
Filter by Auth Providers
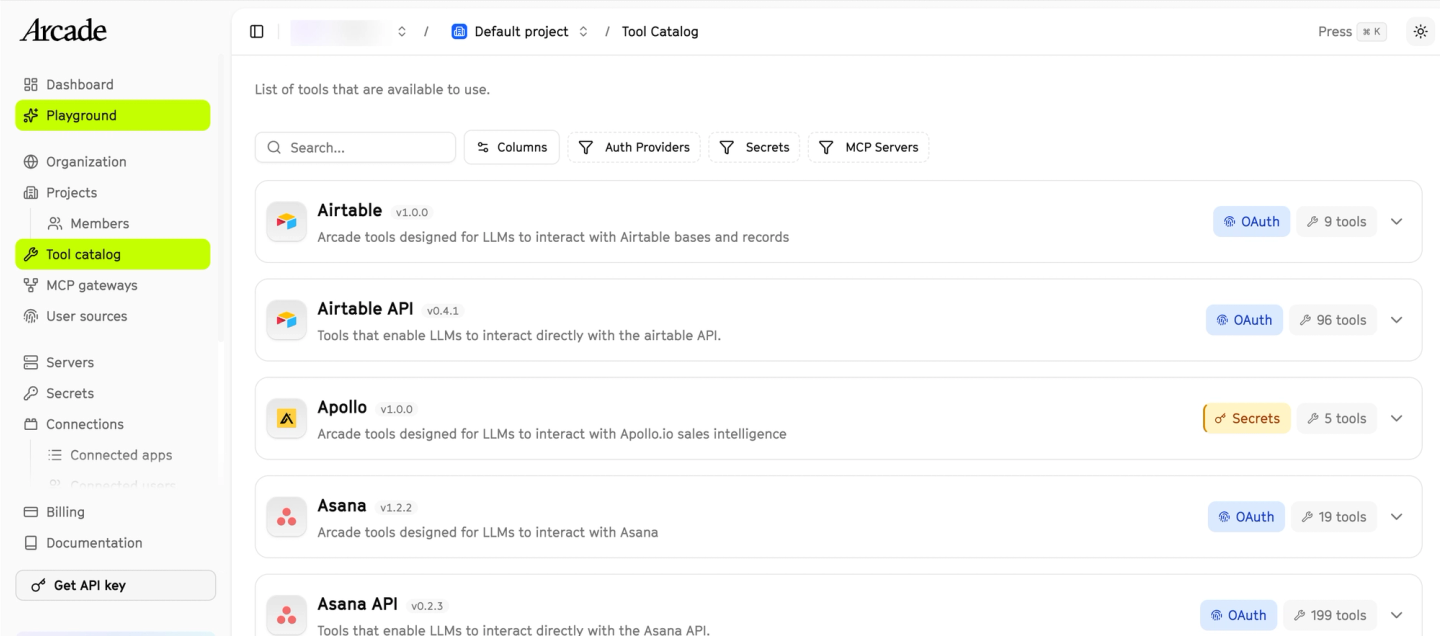pos(635,148)
